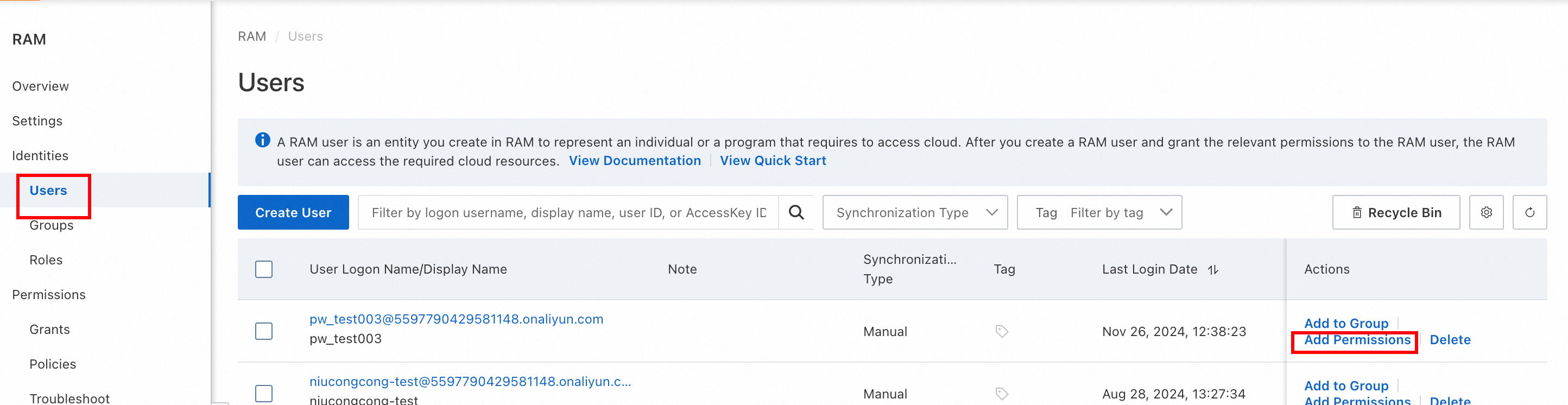Expand the Synchronization Type dropdown
Image resolution: width=1568 pixels, height=405 pixels.
914,213
